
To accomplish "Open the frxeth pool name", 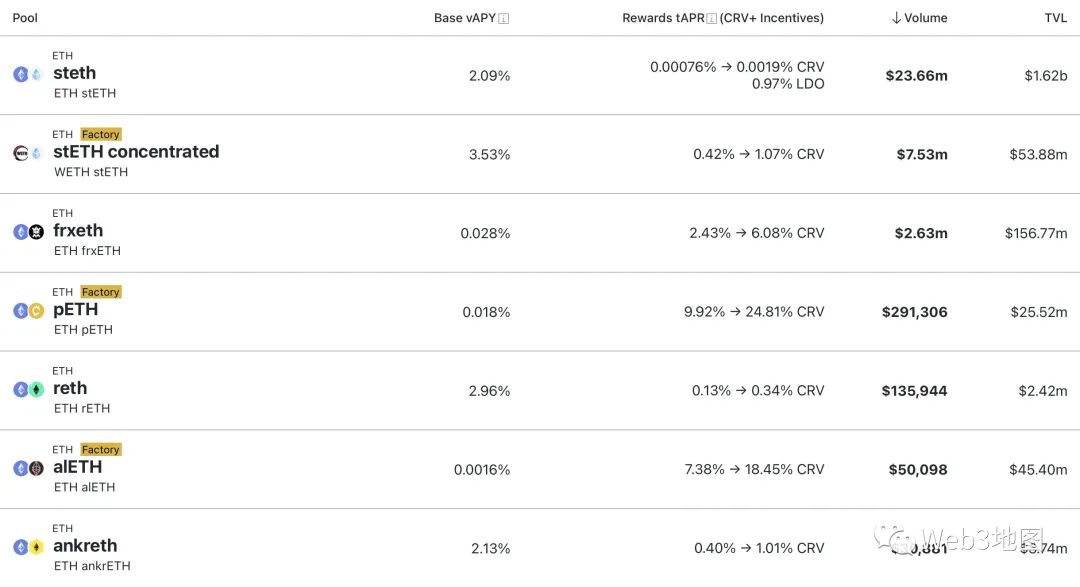I will pos(78,230).
